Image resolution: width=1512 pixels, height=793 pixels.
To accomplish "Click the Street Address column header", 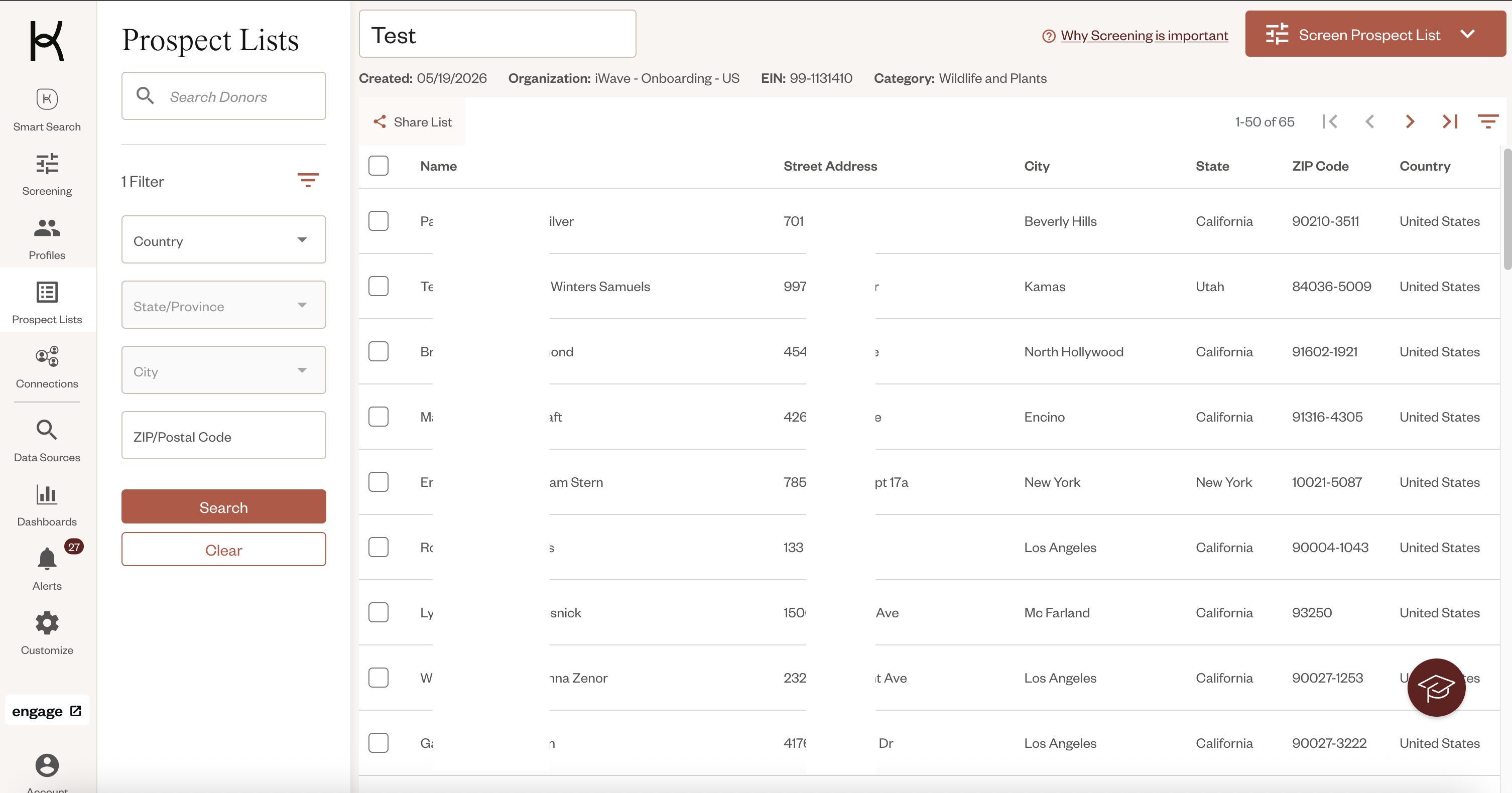I will 830,166.
